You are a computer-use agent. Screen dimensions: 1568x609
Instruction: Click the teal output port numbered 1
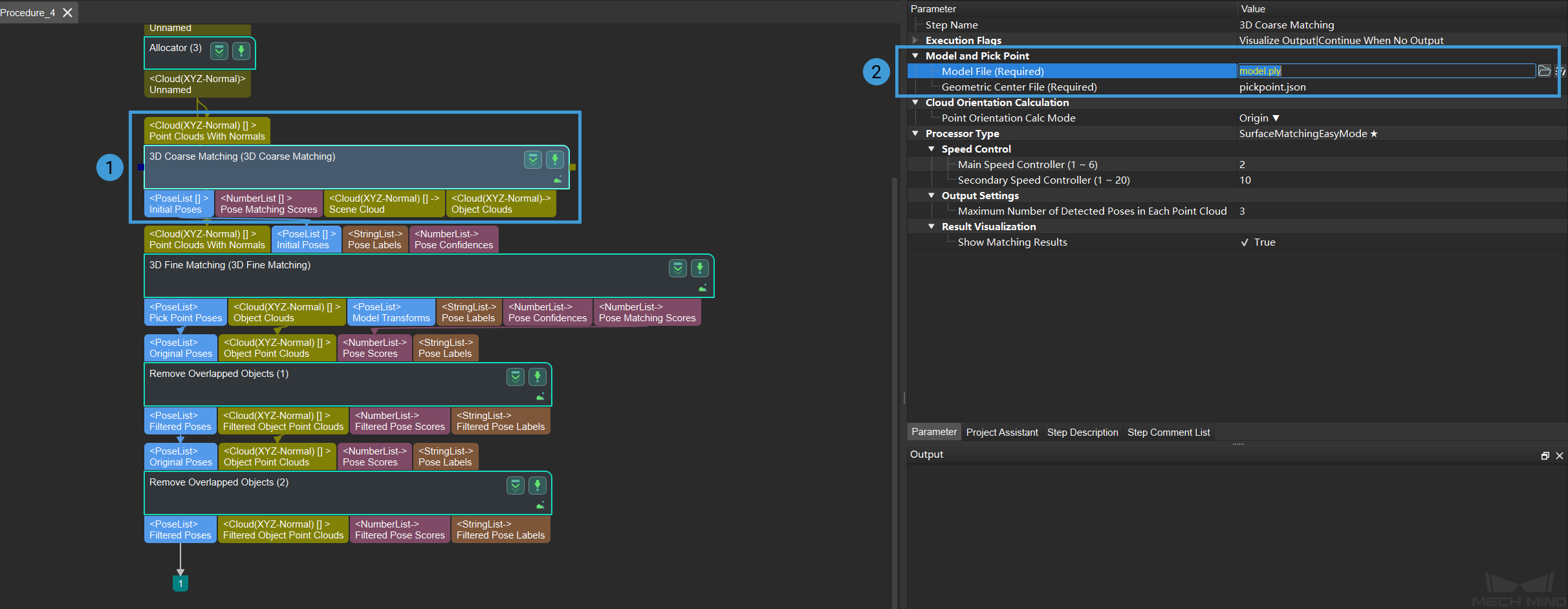[180, 583]
